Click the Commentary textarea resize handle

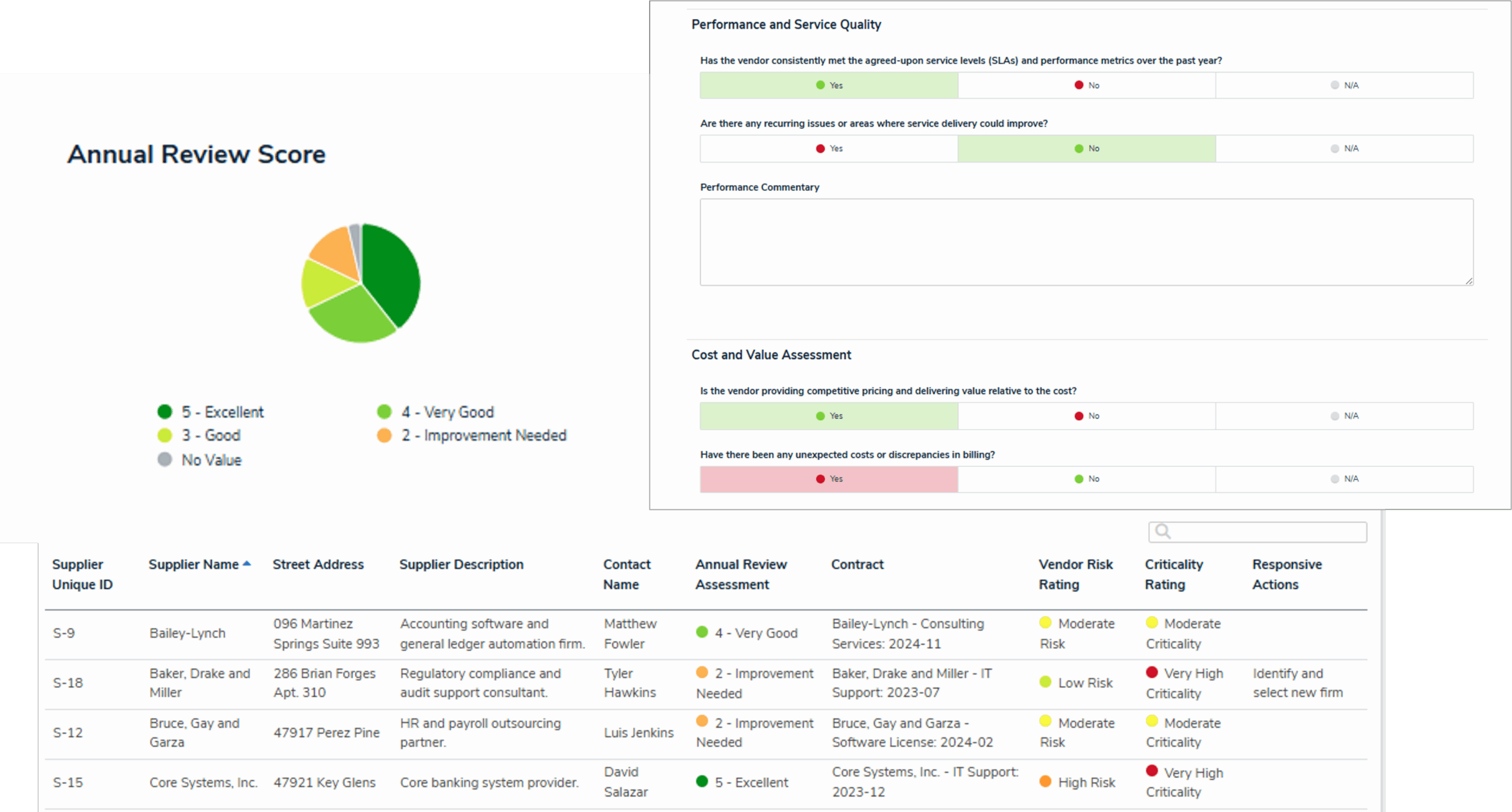(1468, 281)
